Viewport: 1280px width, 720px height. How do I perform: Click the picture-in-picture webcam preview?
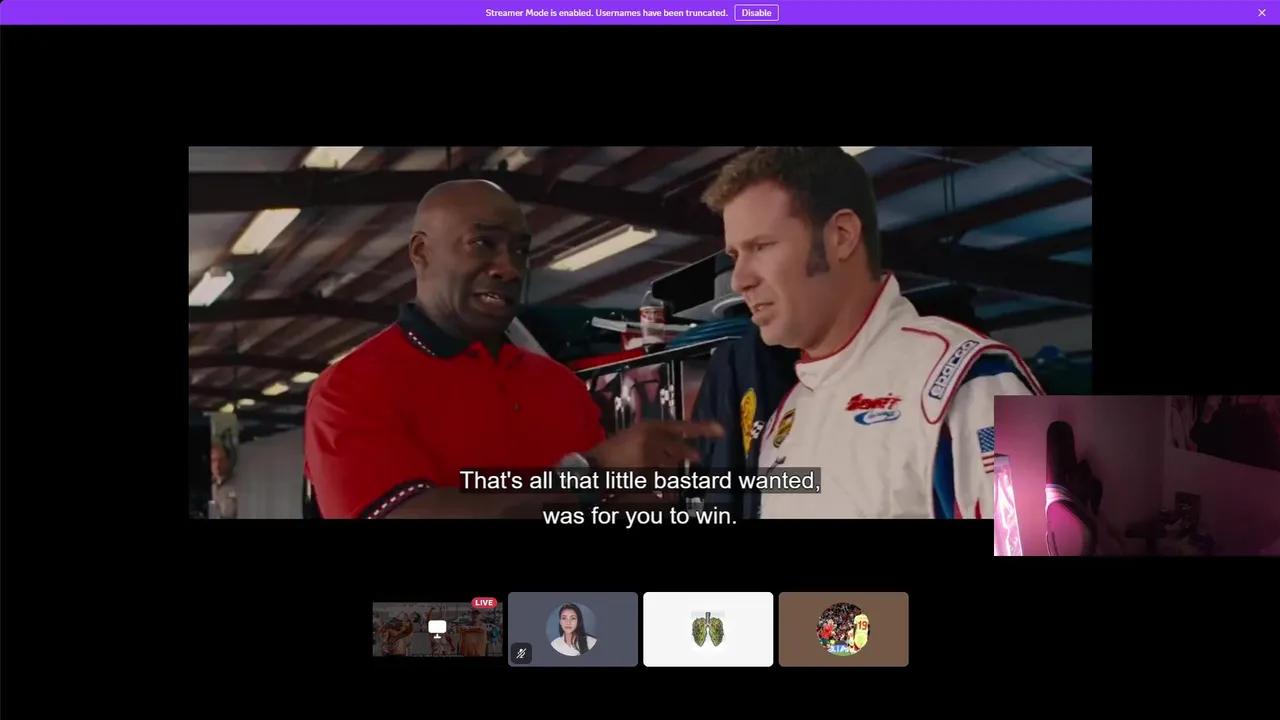[x=1137, y=475]
